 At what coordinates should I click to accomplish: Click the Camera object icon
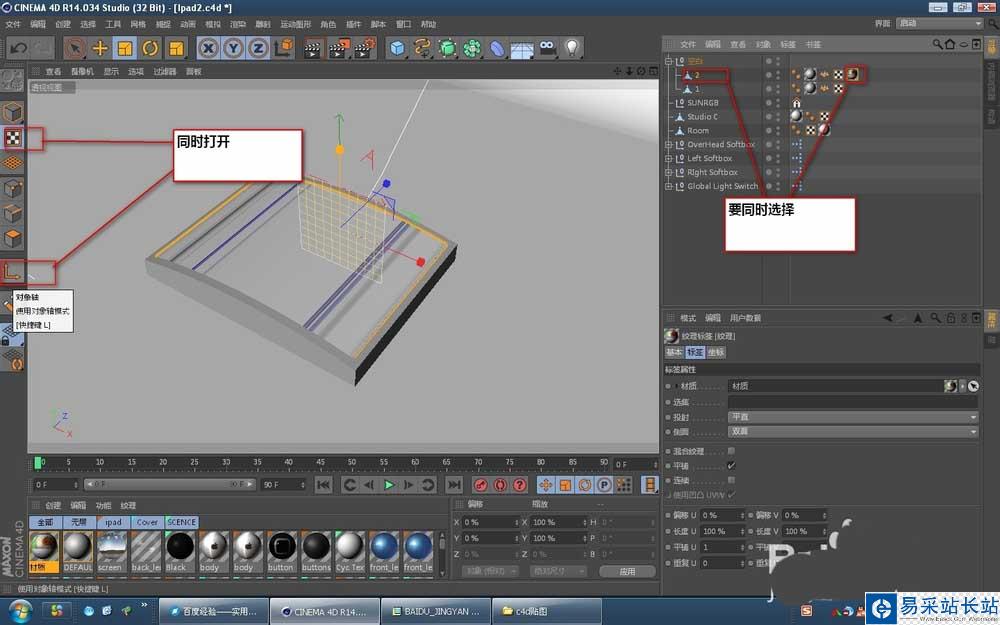pyautogui.click(x=547, y=47)
